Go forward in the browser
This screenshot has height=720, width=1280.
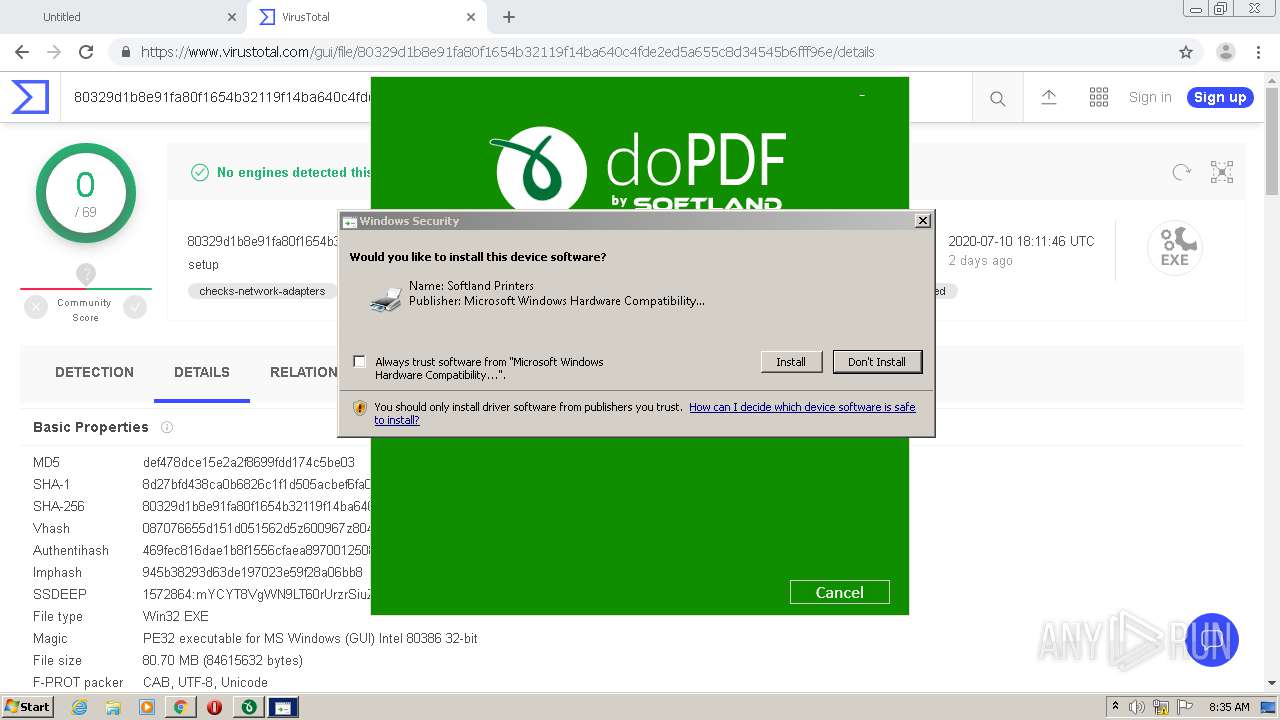(54, 52)
